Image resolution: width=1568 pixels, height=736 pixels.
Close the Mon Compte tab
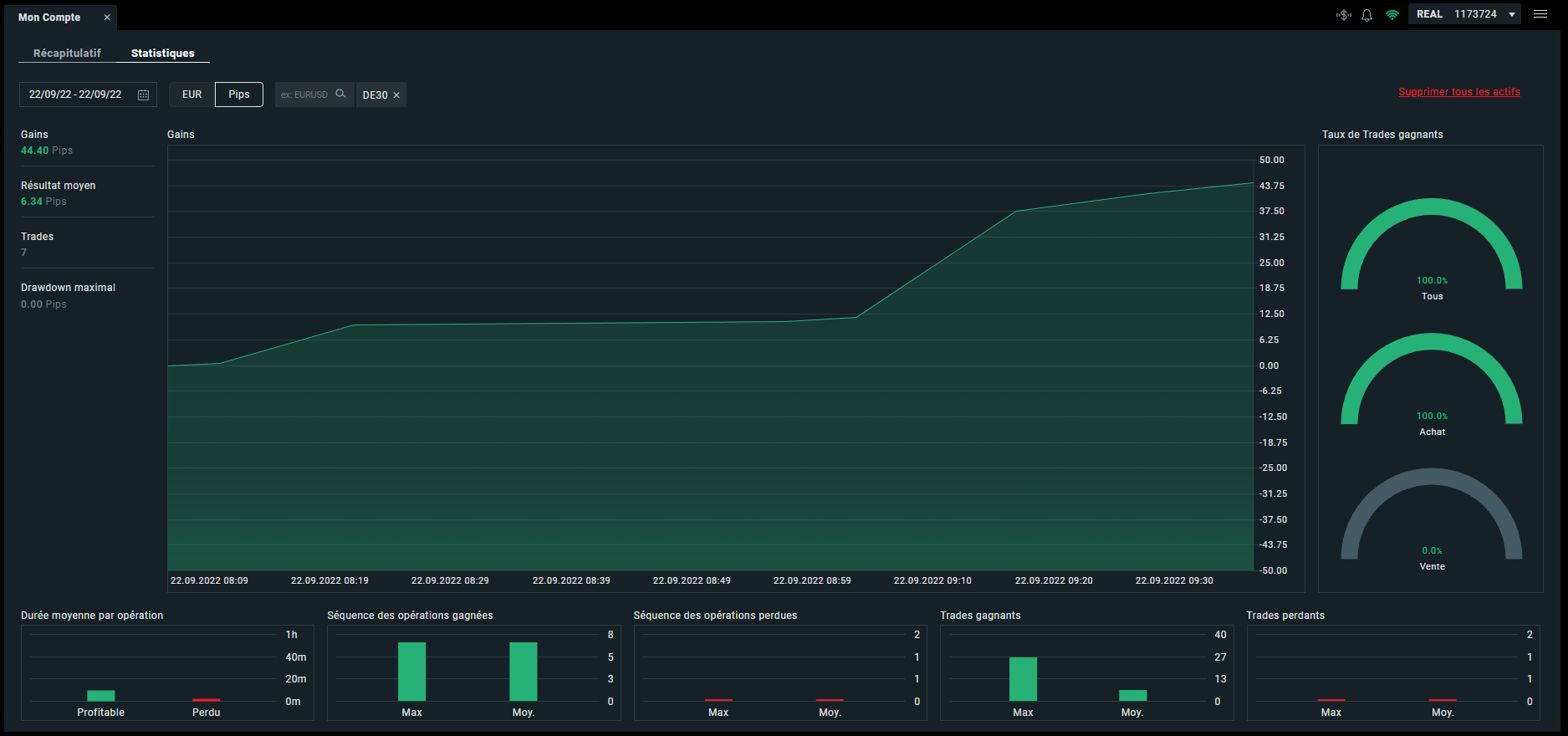pos(107,18)
